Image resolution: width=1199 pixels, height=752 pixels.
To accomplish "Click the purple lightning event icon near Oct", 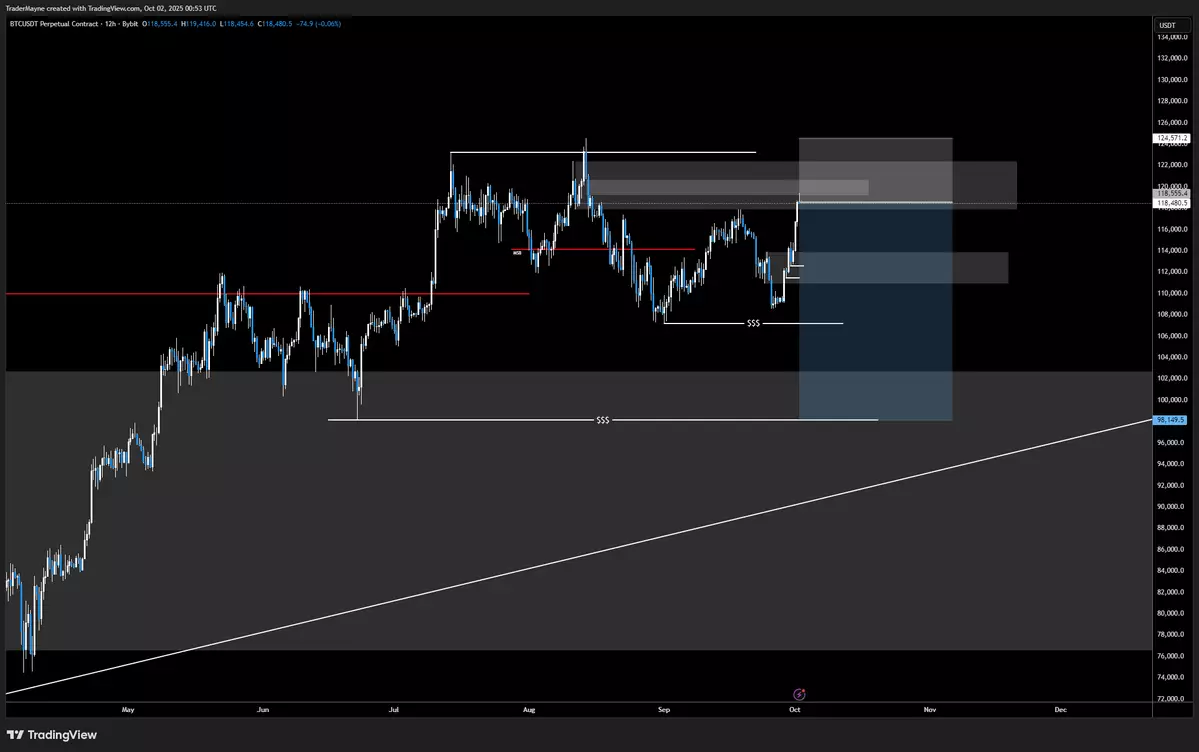I will pyautogui.click(x=799, y=694).
